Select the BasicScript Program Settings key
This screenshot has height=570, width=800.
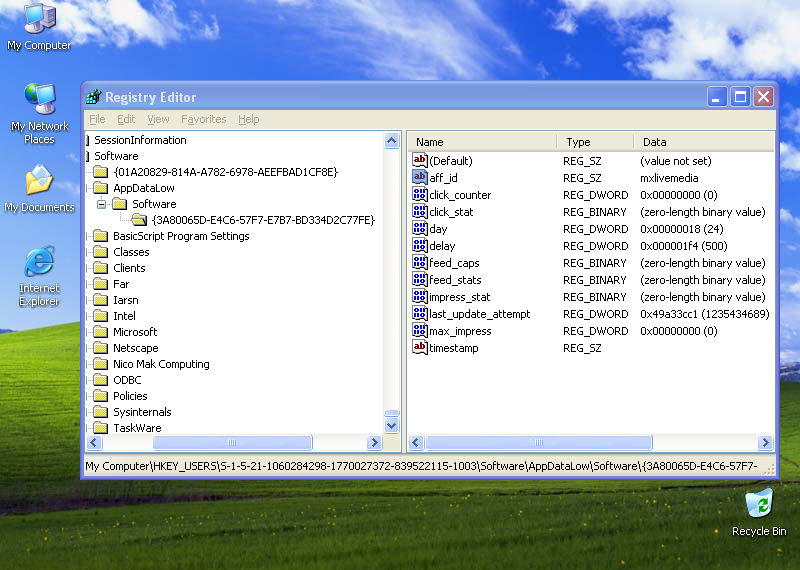pos(181,236)
